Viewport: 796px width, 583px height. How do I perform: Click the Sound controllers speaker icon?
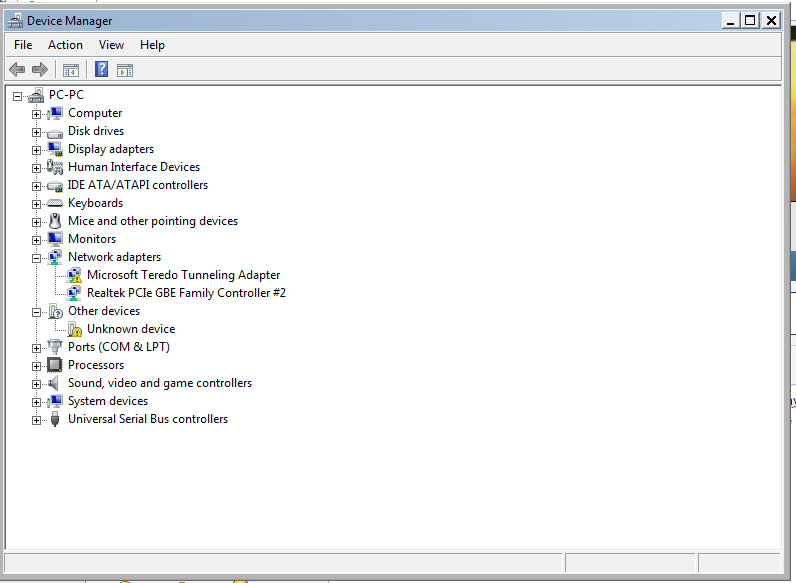point(54,383)
